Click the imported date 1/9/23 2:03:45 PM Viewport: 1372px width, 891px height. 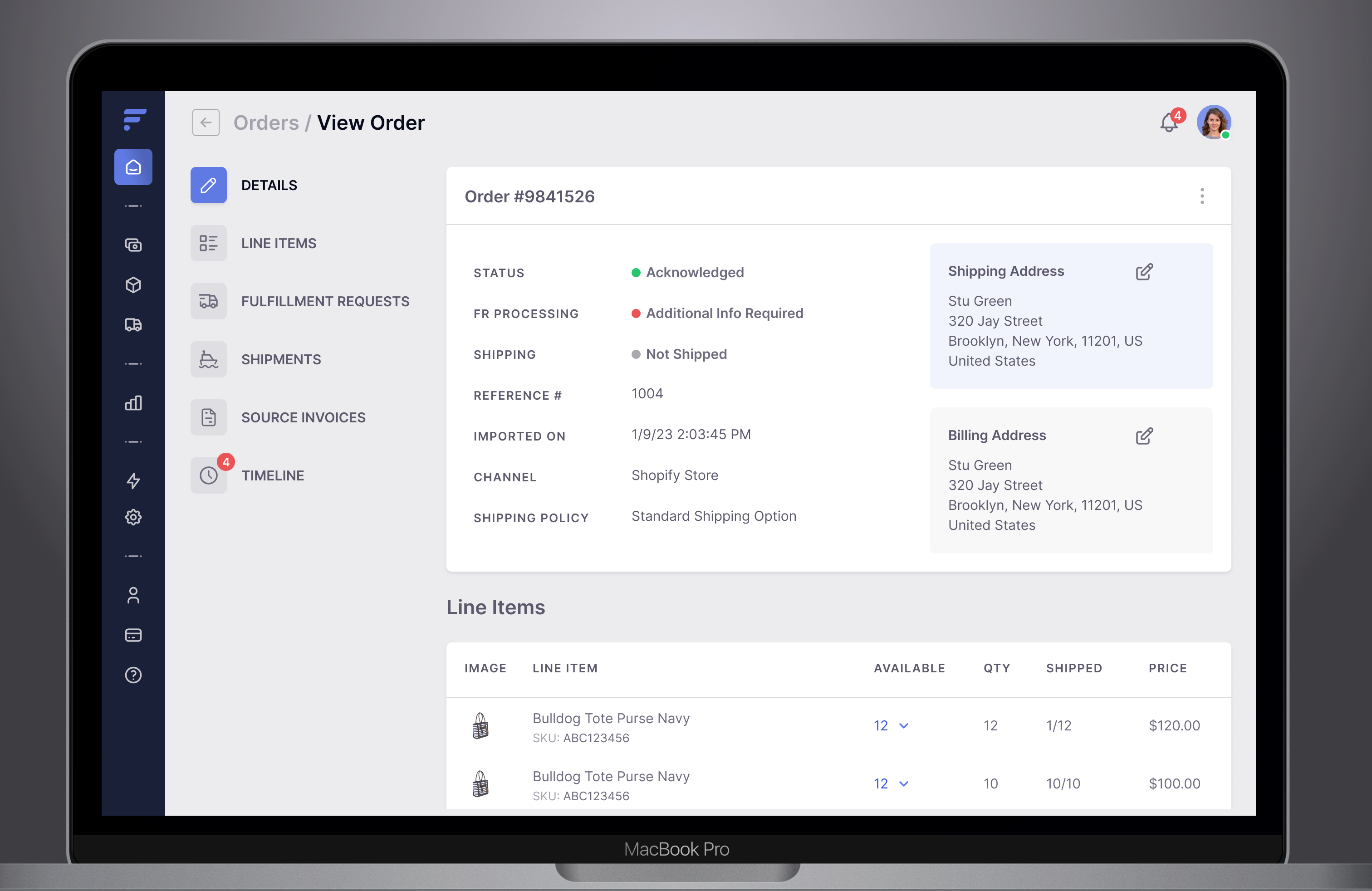pyautogui.click(x=691, y=435)
